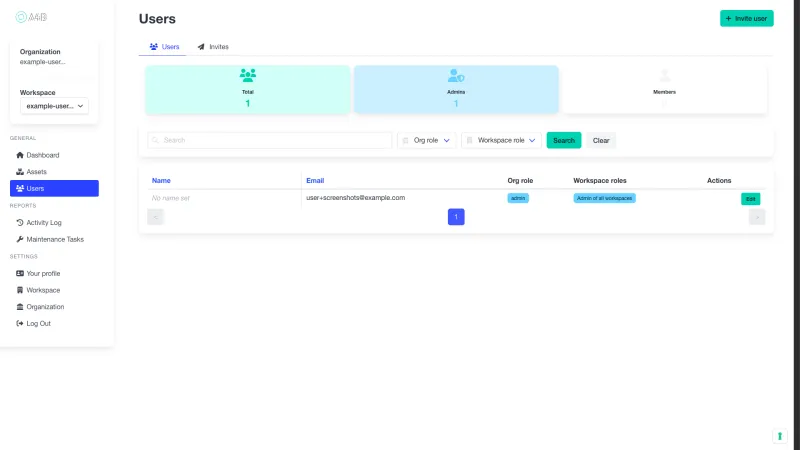Click the Log Out arrow icon
This screenshot has height=450, width=800.
(20, 323)
